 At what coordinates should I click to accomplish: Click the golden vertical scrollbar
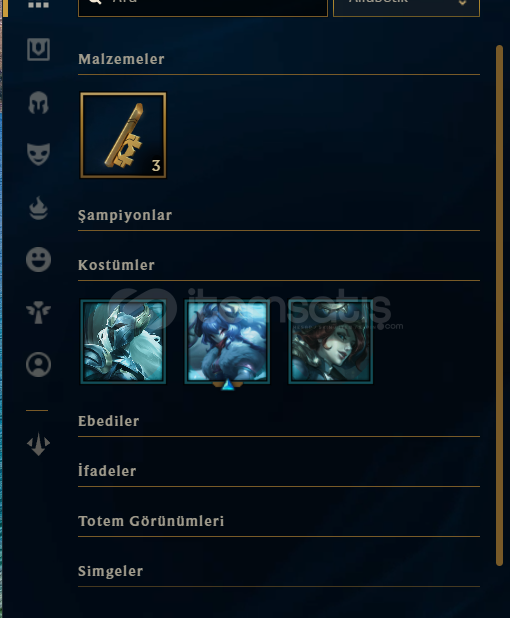[x=499, y=305]
